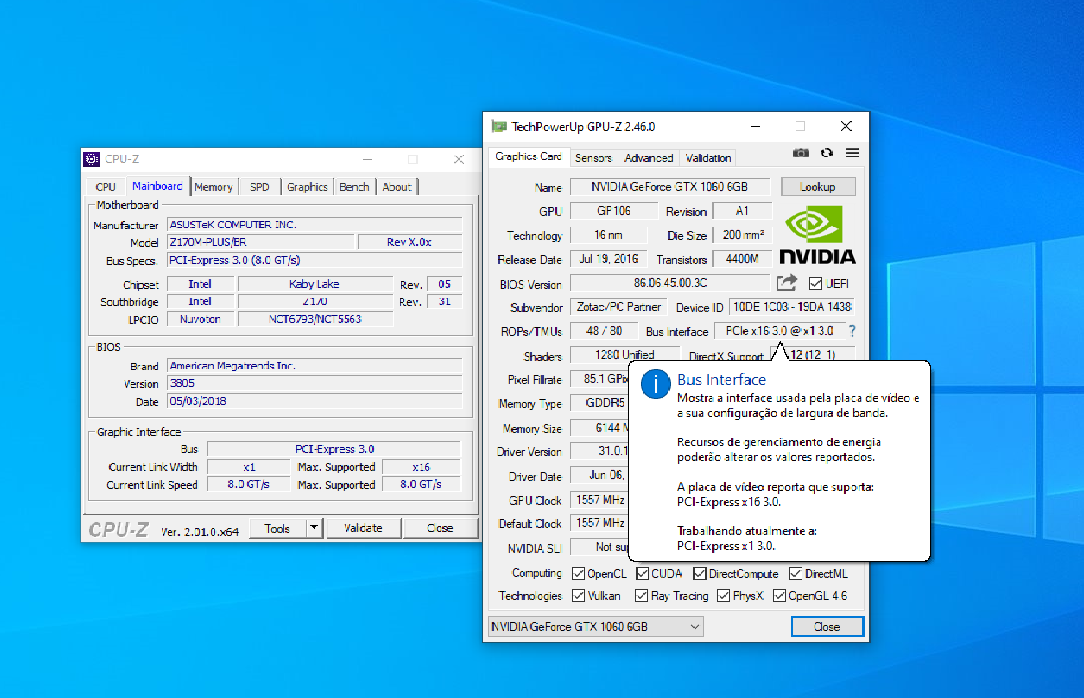Click the Tools button in CPU-Z
1084x698 pixels.
pos(277,528)
